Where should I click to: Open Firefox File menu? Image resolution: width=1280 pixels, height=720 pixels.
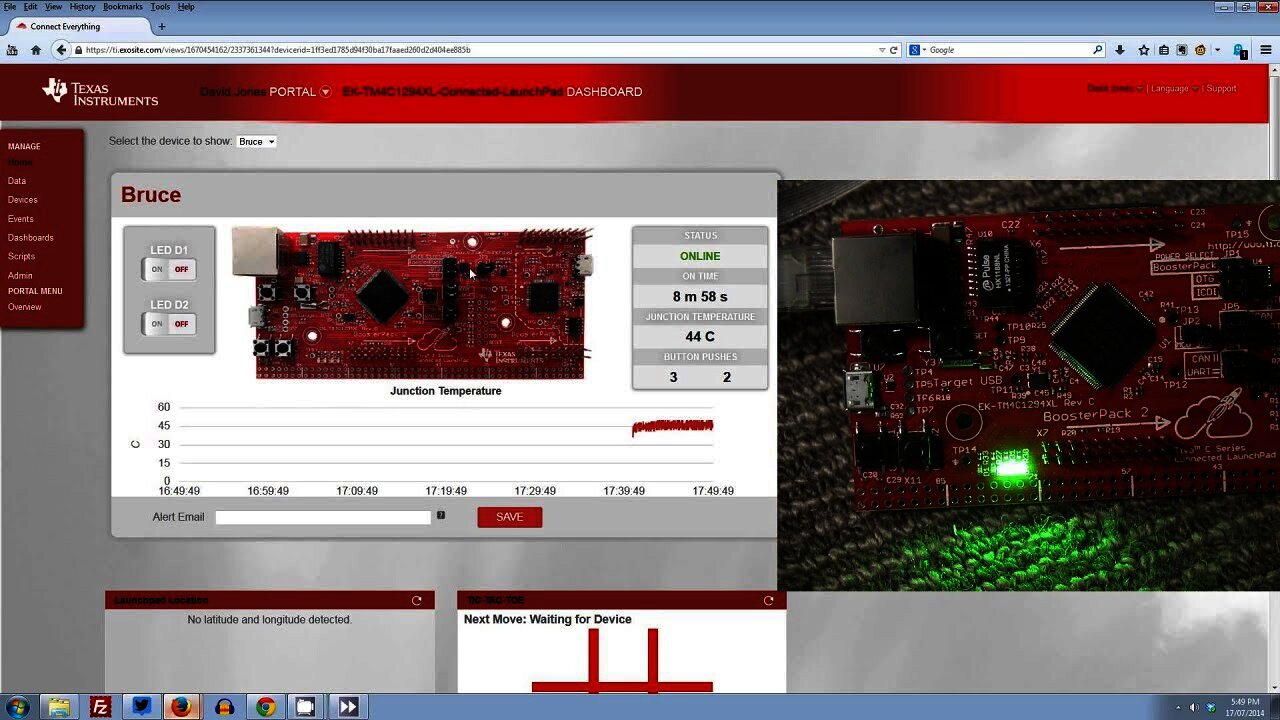tap(10, 7)
